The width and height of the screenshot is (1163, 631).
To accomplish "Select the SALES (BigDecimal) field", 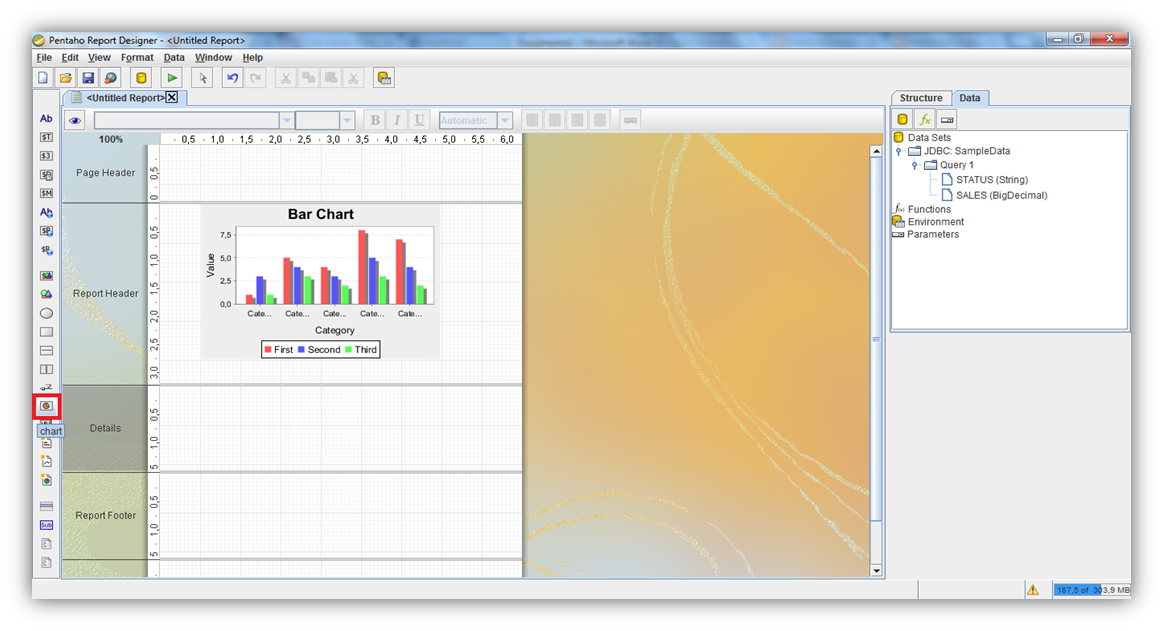I will tap(1001, 195).
